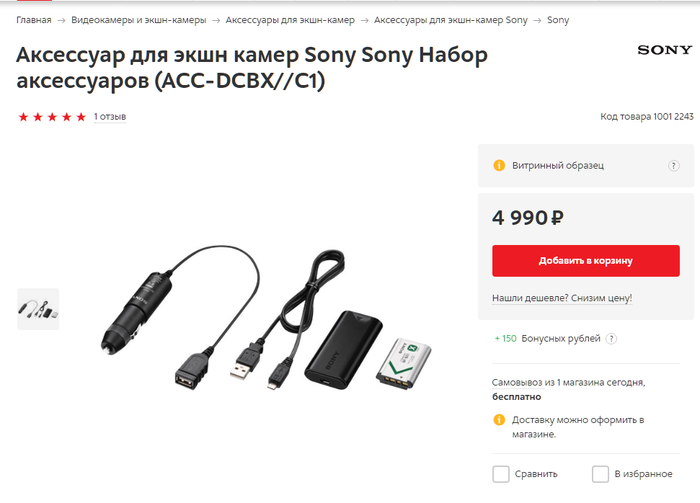Click the Sony brand logo

[665, 50]
